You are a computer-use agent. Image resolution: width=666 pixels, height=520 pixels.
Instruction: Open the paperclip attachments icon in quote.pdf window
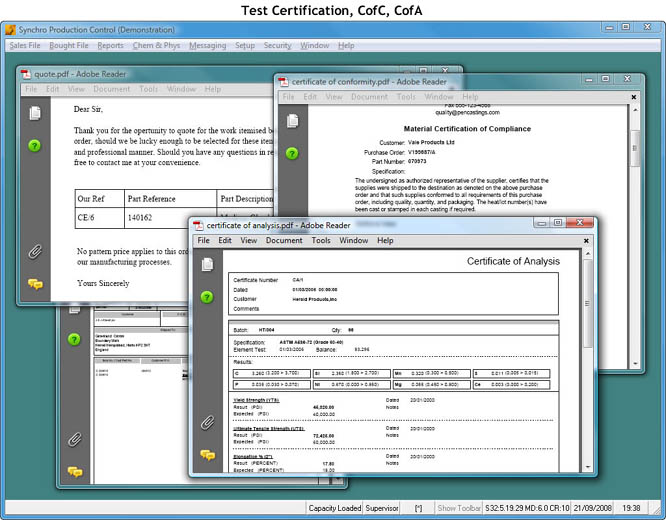(35, 252)
